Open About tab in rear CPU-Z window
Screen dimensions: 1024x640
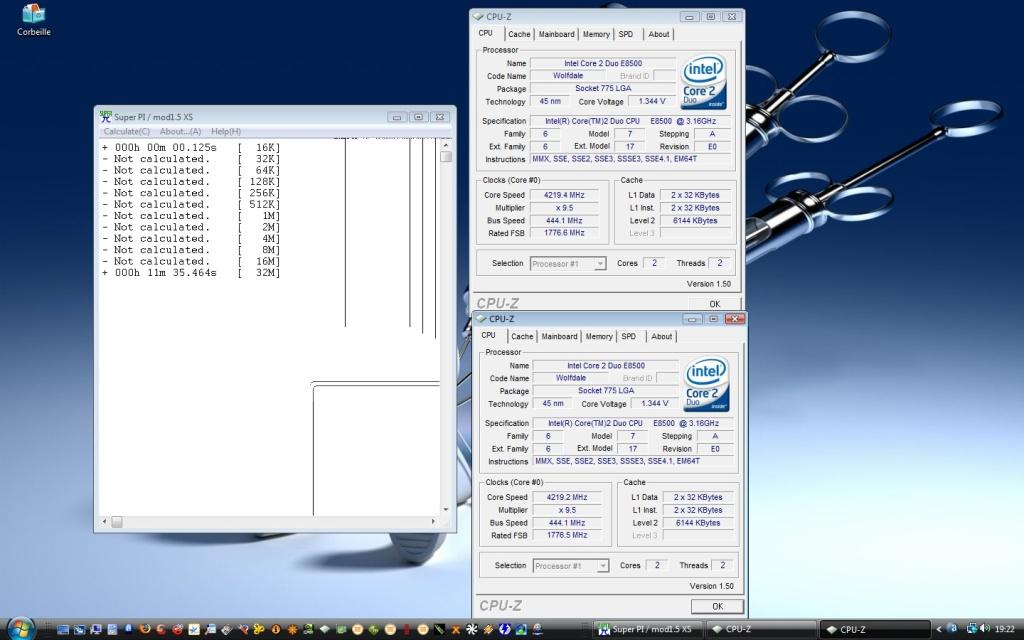658,34
